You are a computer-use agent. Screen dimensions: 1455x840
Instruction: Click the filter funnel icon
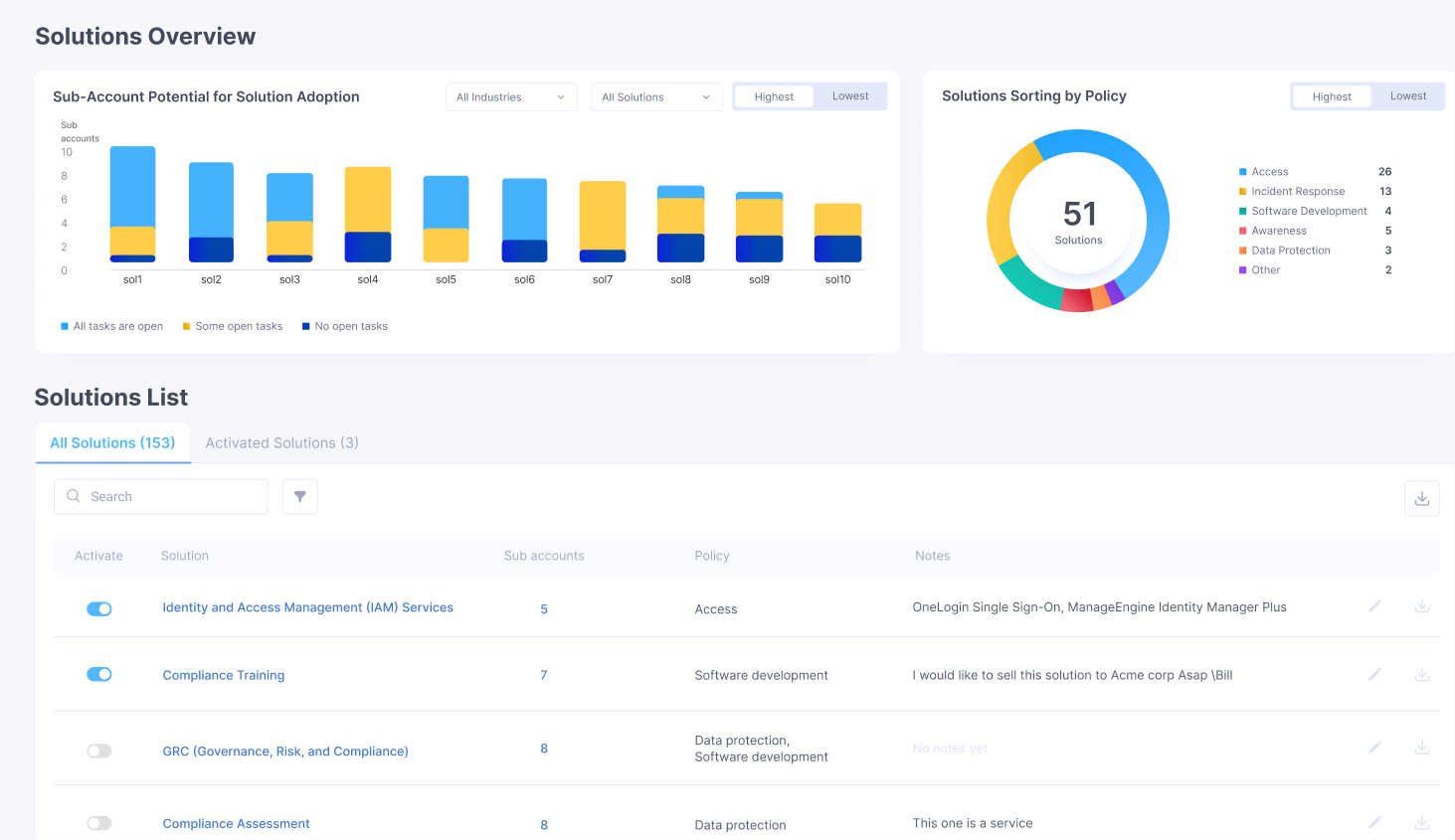tap(300, 497)
